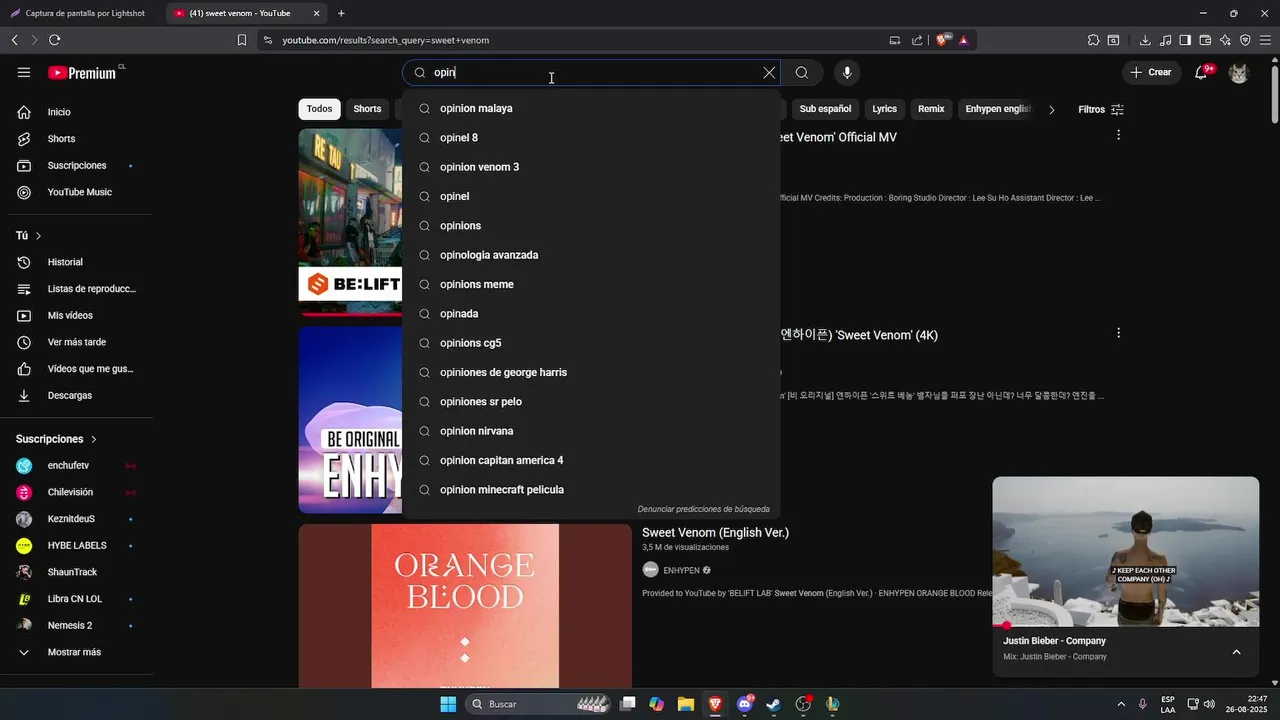
Task: Choose suggestion 'opiniones de george harris'
Action: coord(591,372)
